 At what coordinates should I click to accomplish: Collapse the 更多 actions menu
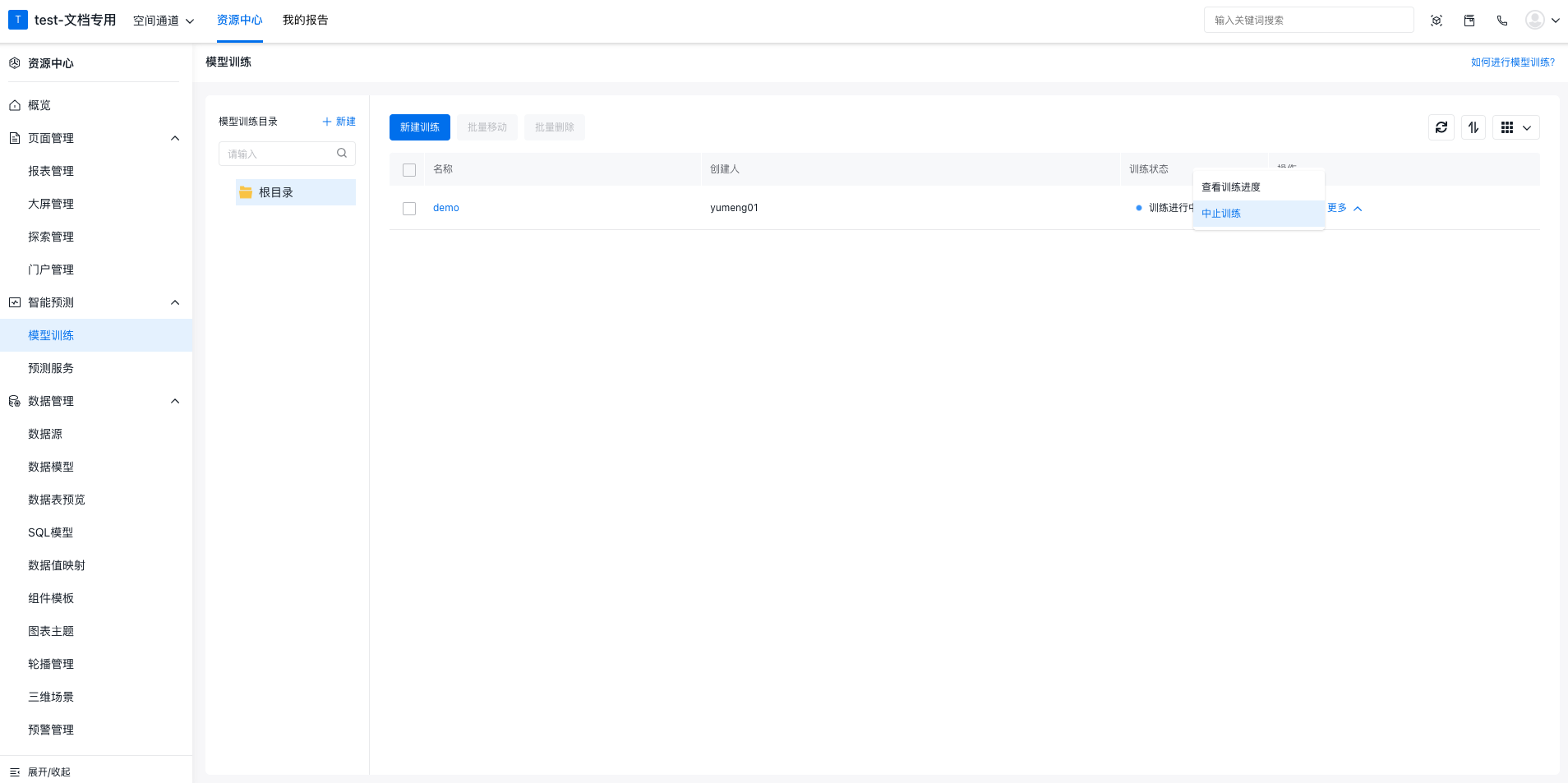pos(1345,208)
